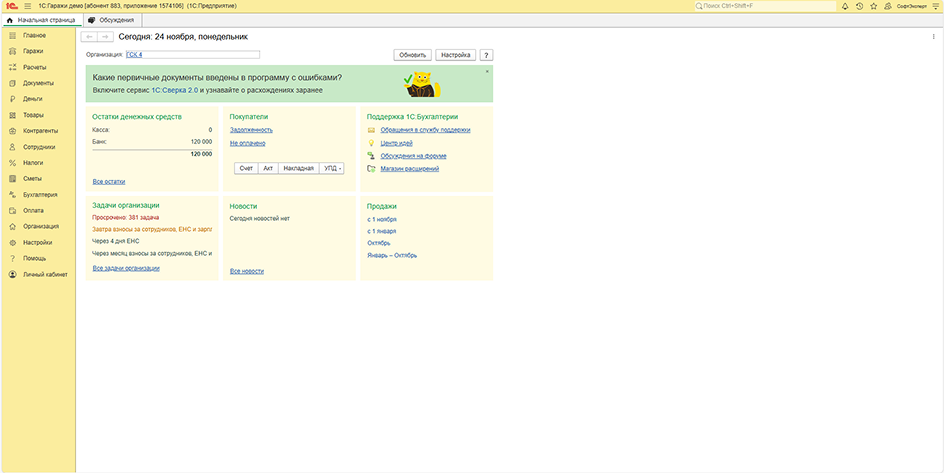Open the Документы section in sidebar
The image size is (944, 473).
[38, 83]
